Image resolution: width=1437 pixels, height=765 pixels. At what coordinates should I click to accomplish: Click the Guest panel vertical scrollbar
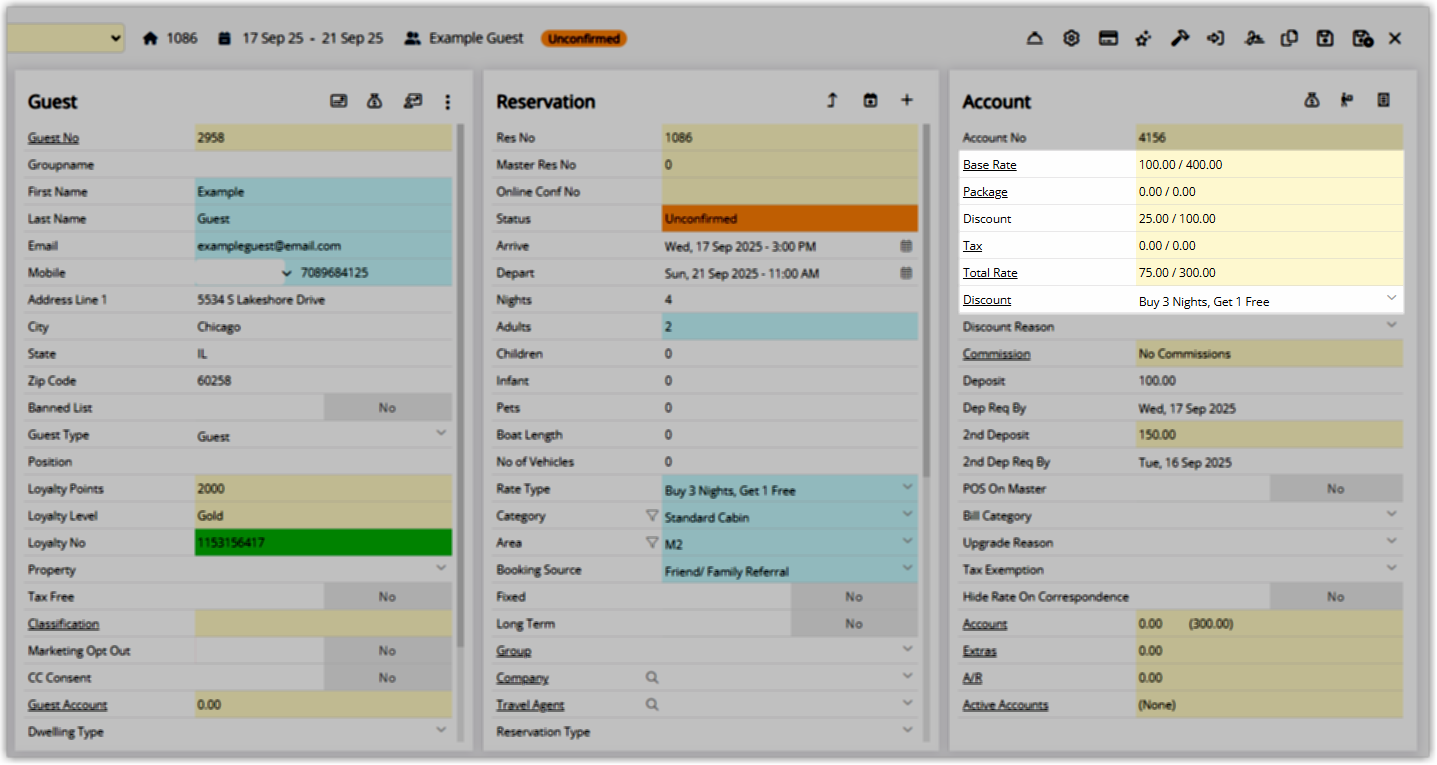click(x=459, y=385)
